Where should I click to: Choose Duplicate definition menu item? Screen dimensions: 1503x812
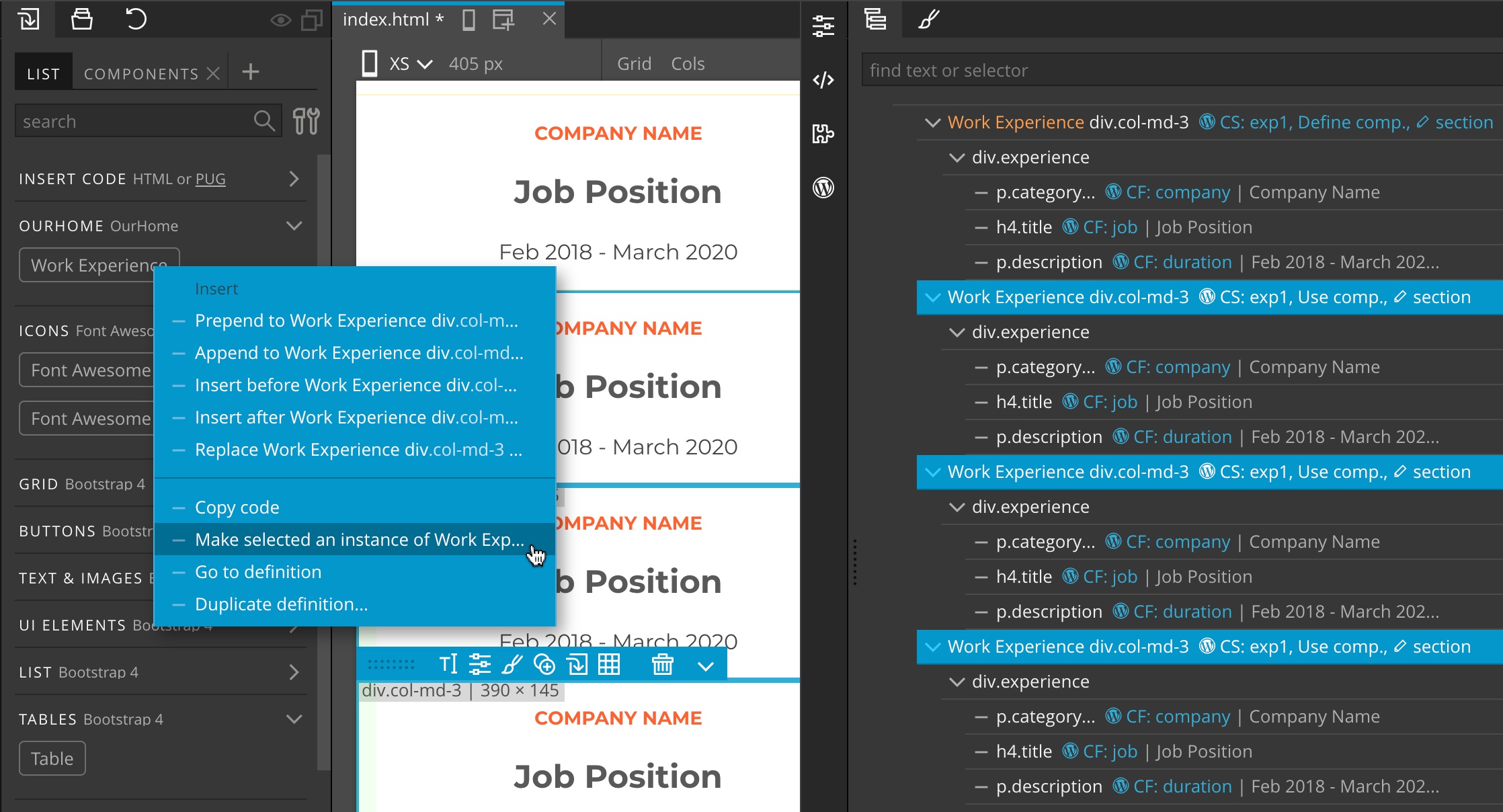pyautogui.click(x=355, y=604)
